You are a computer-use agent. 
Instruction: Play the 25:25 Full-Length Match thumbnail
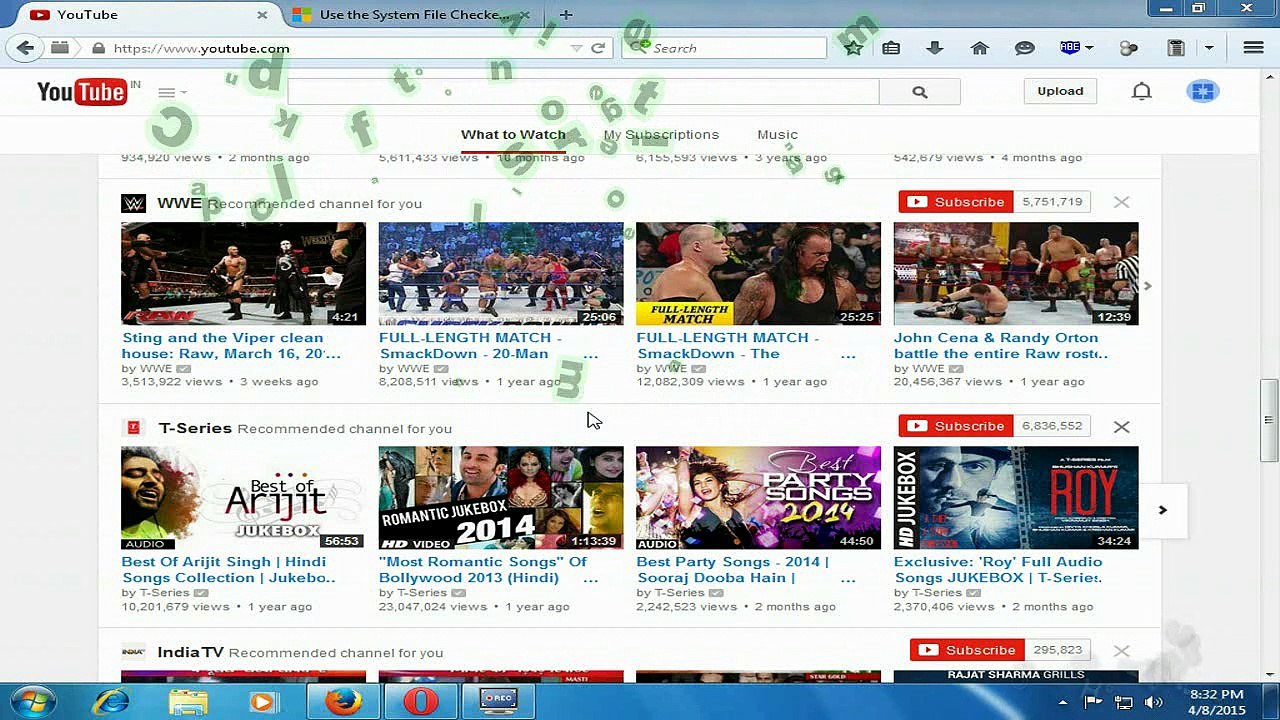tap(758, 274)
